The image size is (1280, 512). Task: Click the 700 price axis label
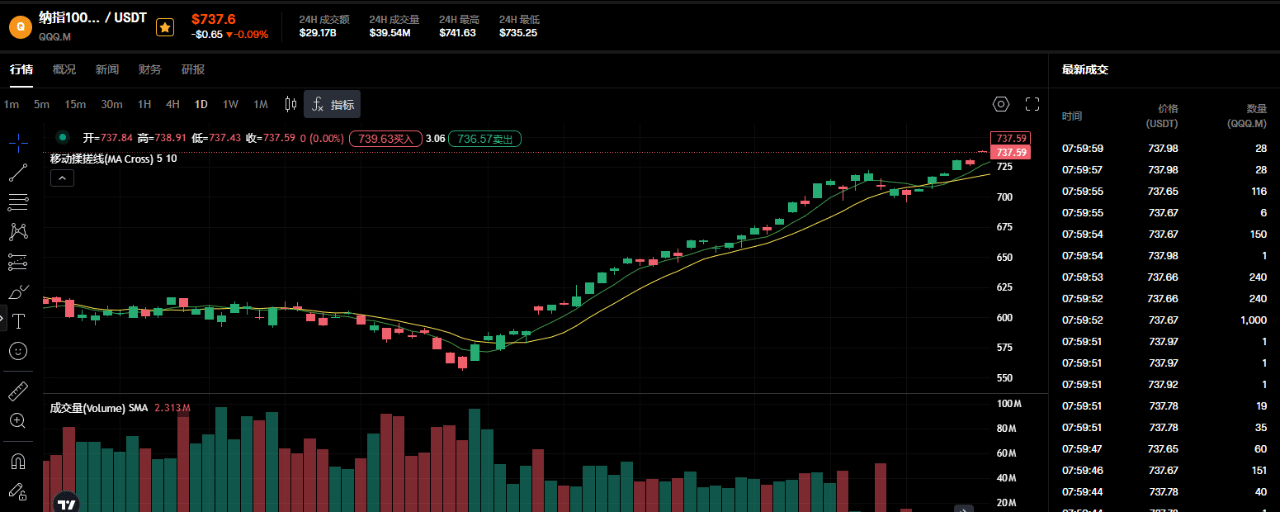click(1004, 197)
